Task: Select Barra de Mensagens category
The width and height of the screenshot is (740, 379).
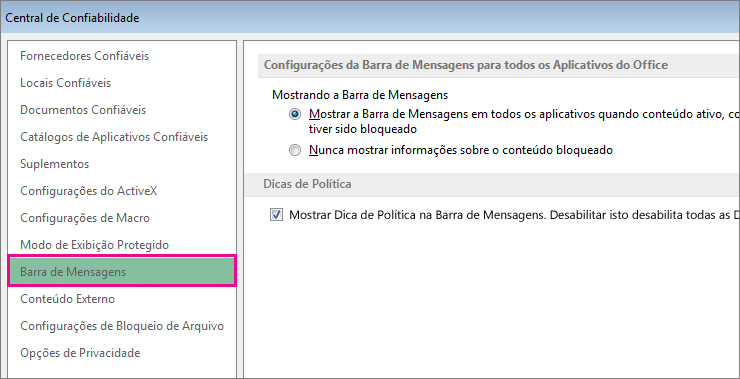Action: (122, 272)
